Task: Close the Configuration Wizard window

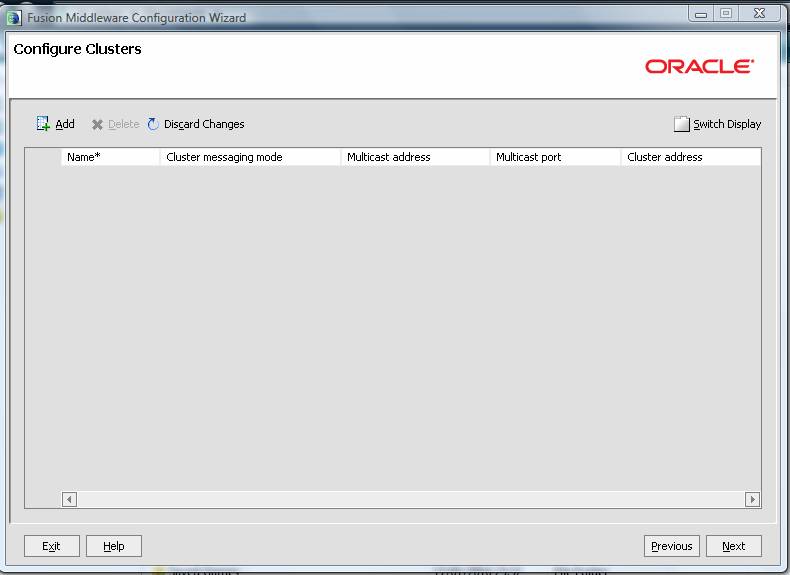Action: pyautogui.click(x=759, y=14)
